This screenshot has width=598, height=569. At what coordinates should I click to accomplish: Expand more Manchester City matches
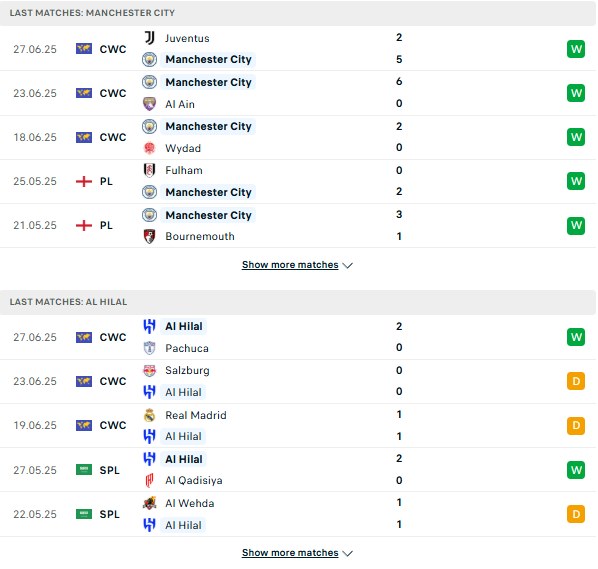coord(290,265)
